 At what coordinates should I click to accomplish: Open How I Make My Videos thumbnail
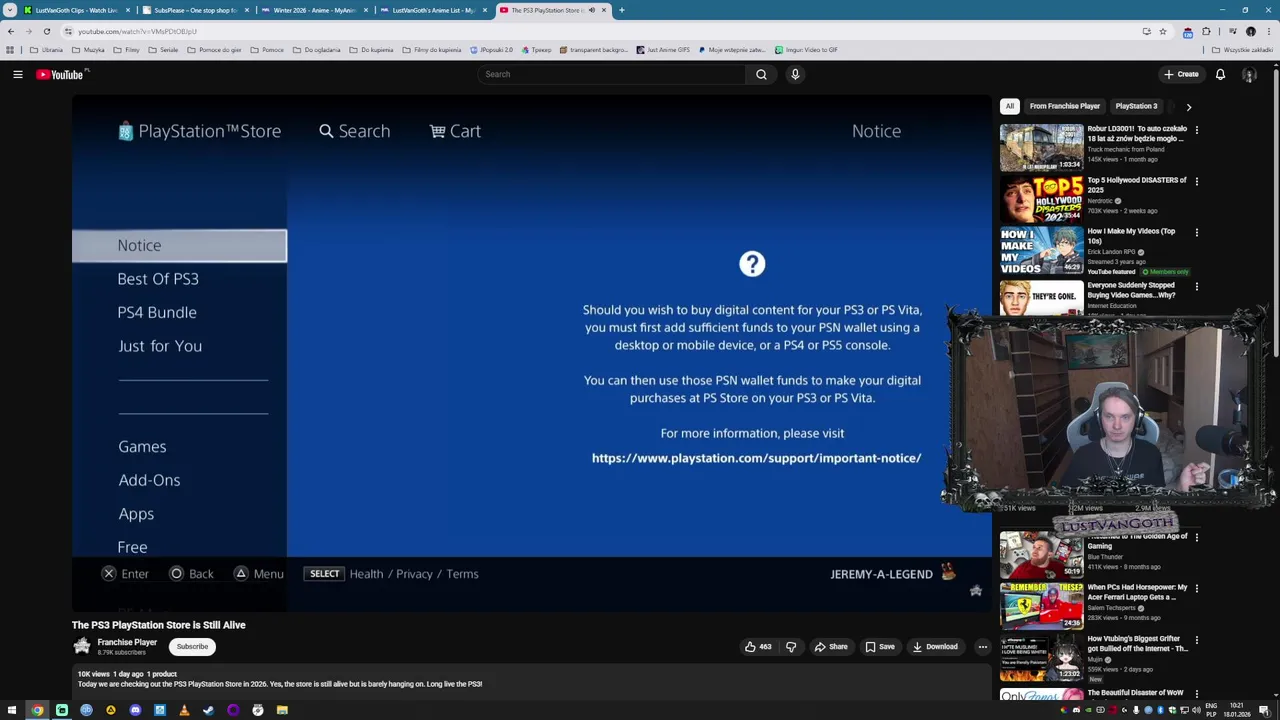click(1041, 250)
